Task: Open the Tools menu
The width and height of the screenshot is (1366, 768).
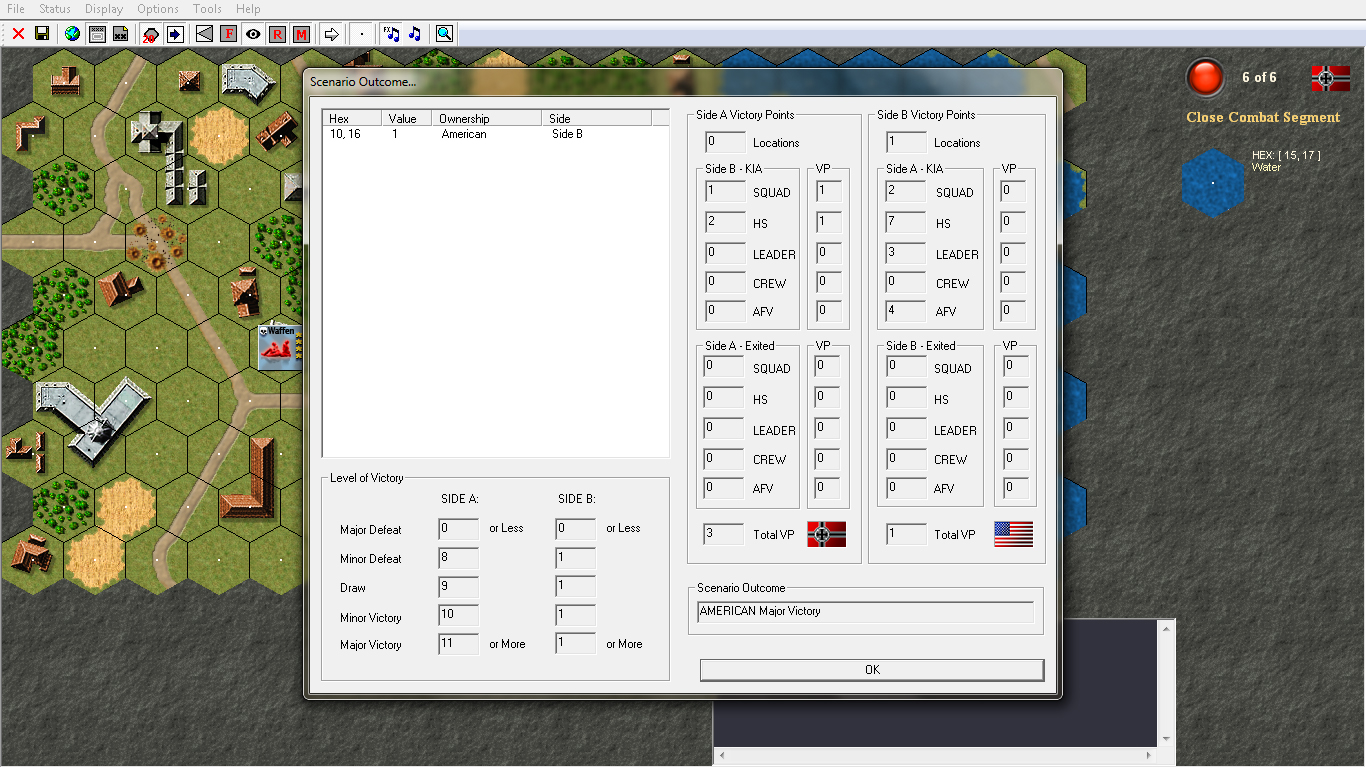Action: pos(207,9)
